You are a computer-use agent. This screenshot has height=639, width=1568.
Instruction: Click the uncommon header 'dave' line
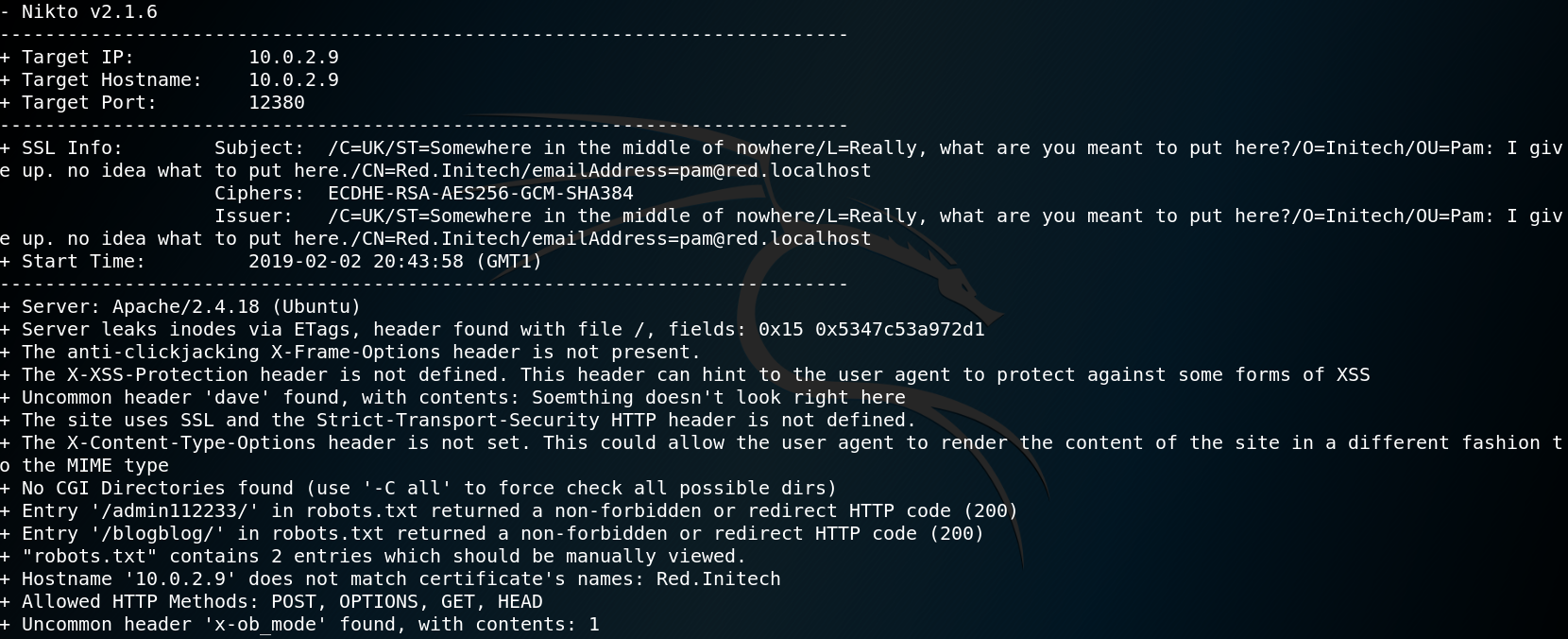(x=452, y=398)
